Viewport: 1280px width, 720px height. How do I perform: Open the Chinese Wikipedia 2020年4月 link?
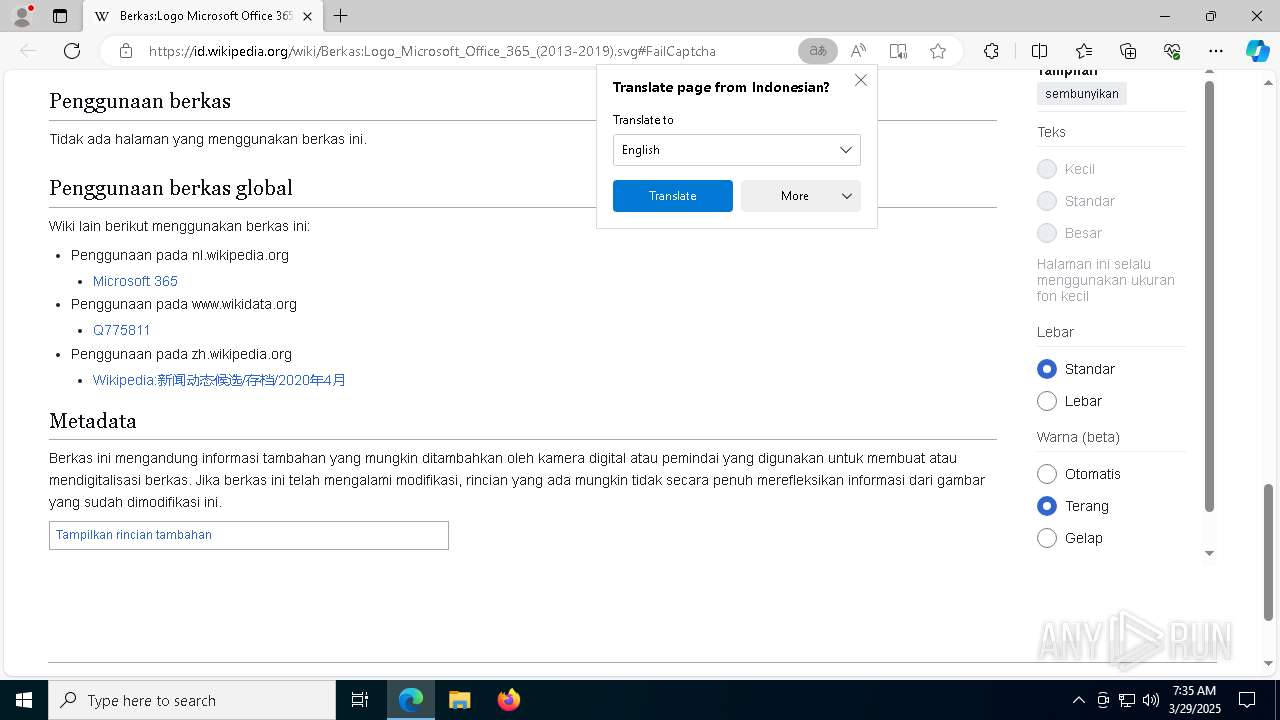pos(219,380)
